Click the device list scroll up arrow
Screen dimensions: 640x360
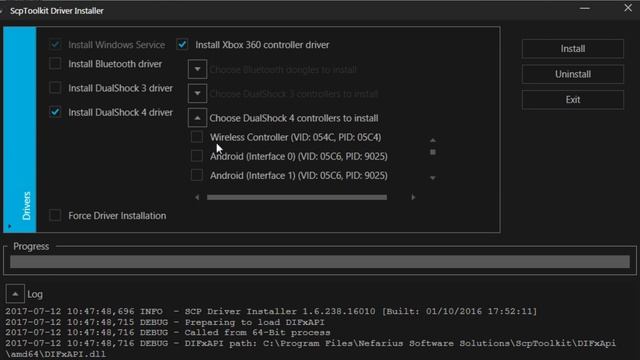pyautogui.click(x=433, y=140)
